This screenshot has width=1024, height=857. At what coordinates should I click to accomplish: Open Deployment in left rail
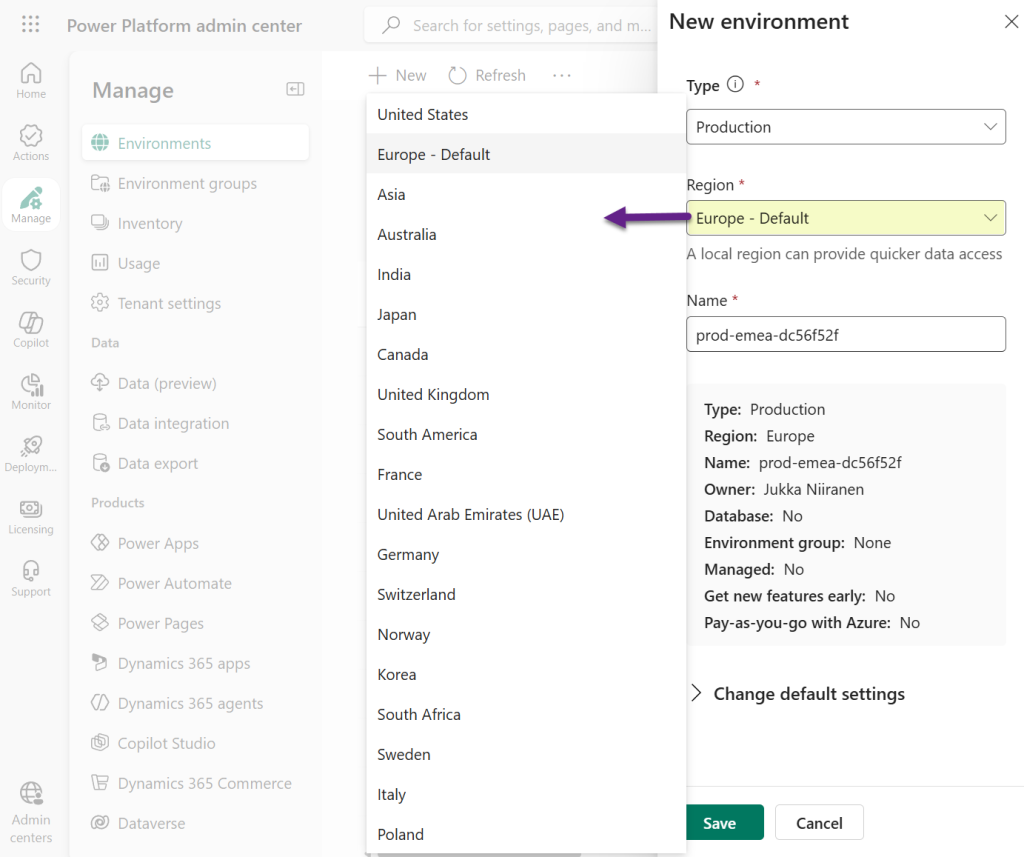pos(31,454)
